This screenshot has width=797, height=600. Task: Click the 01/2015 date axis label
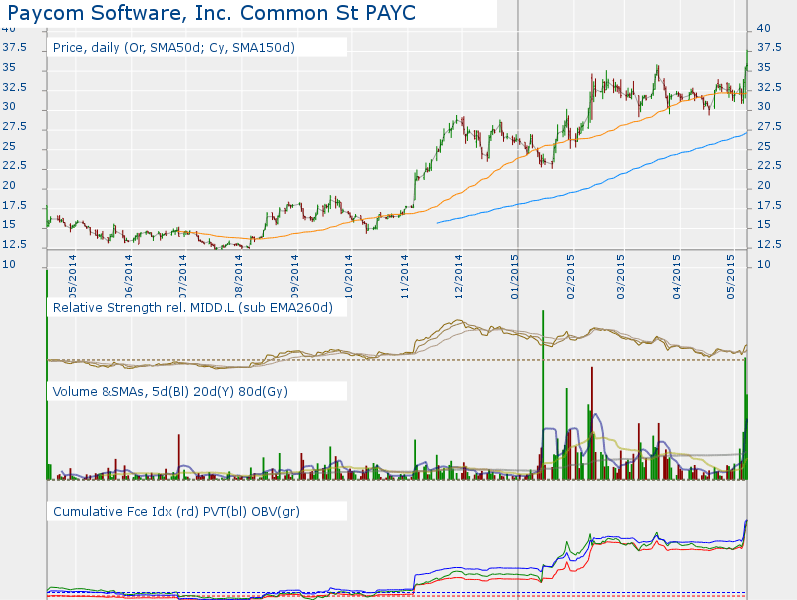[514, 277]
